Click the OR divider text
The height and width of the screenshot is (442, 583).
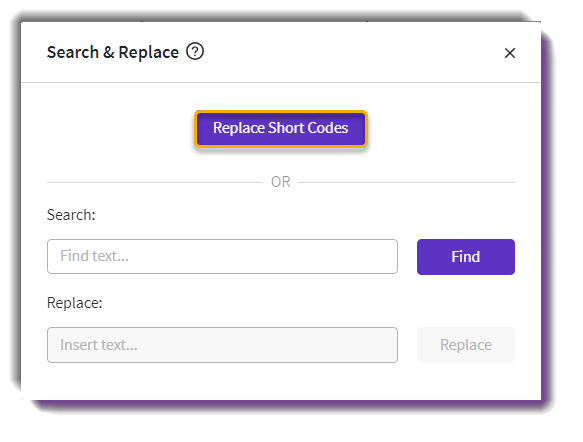281,182
